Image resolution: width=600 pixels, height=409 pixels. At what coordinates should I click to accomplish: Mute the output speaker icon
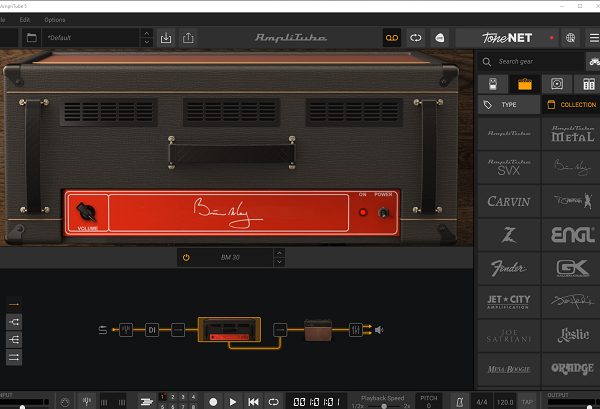coord(379,330)
